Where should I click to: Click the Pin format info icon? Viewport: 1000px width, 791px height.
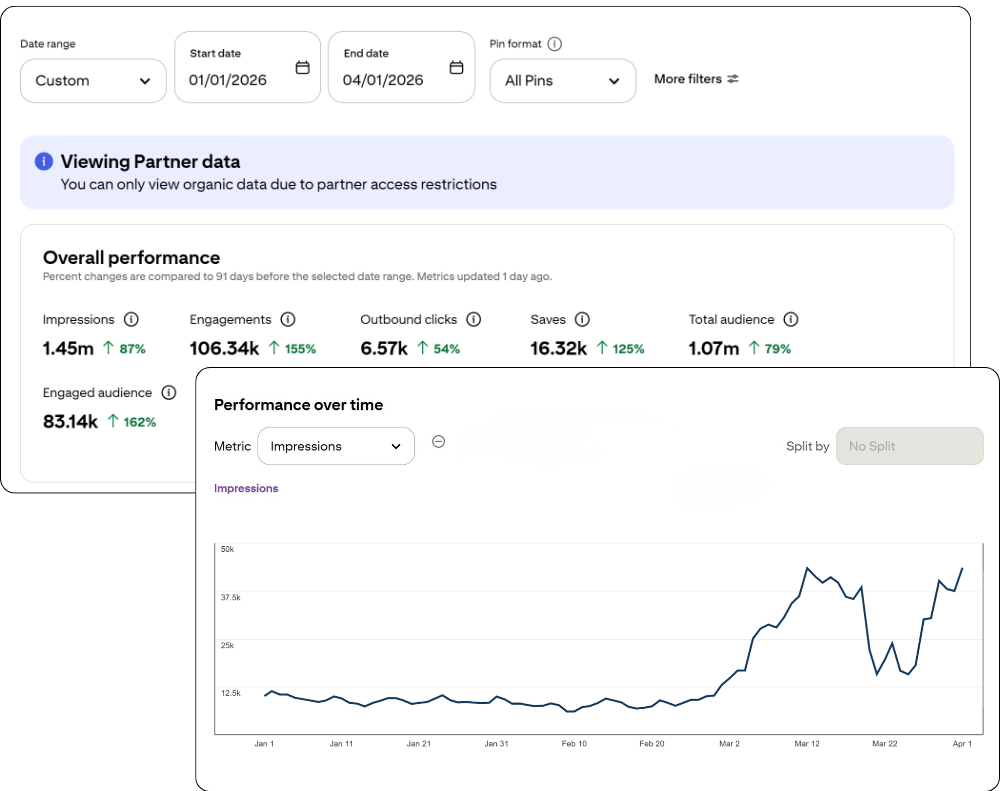(x=556, y=43)
